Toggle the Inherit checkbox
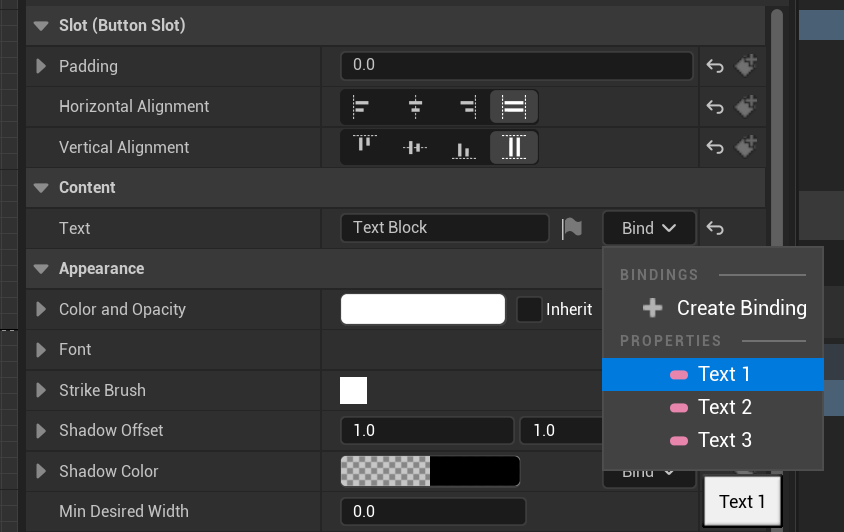This screenshot has width=844, height=532. click(530, 309)
